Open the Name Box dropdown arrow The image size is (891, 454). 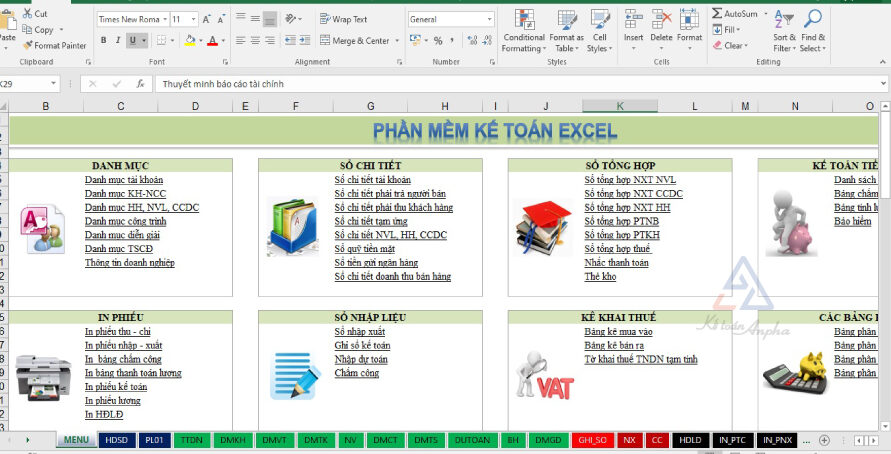pos(53,84)
